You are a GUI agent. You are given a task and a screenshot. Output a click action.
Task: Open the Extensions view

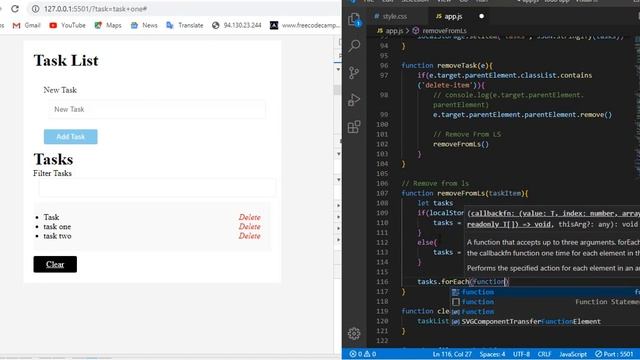coord(354,127)
